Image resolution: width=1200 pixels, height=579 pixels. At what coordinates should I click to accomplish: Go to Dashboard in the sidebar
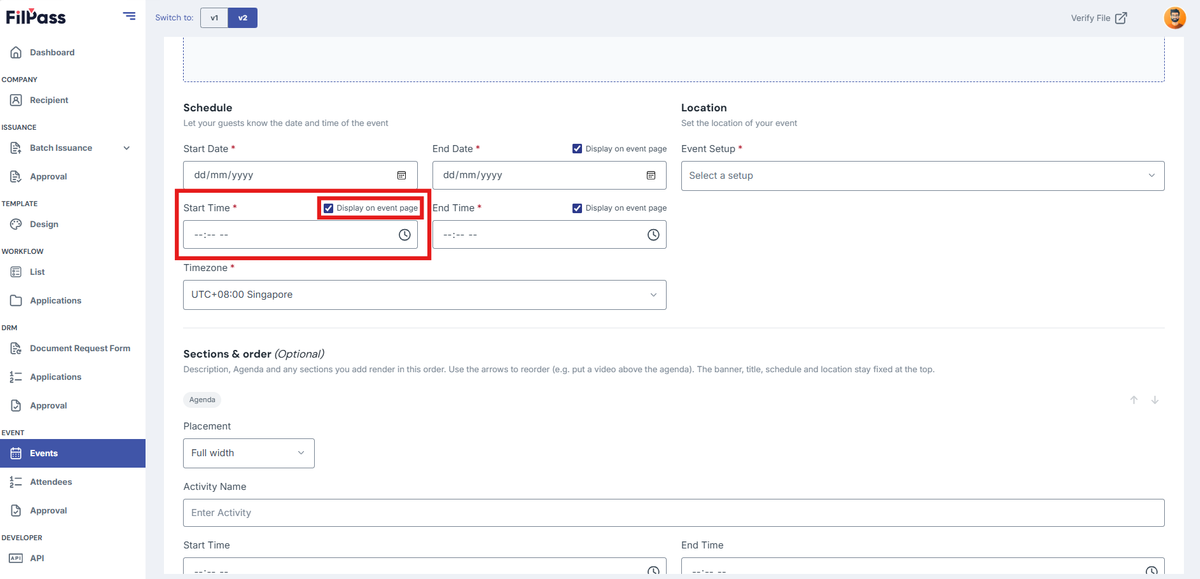[x=52, y=52]
